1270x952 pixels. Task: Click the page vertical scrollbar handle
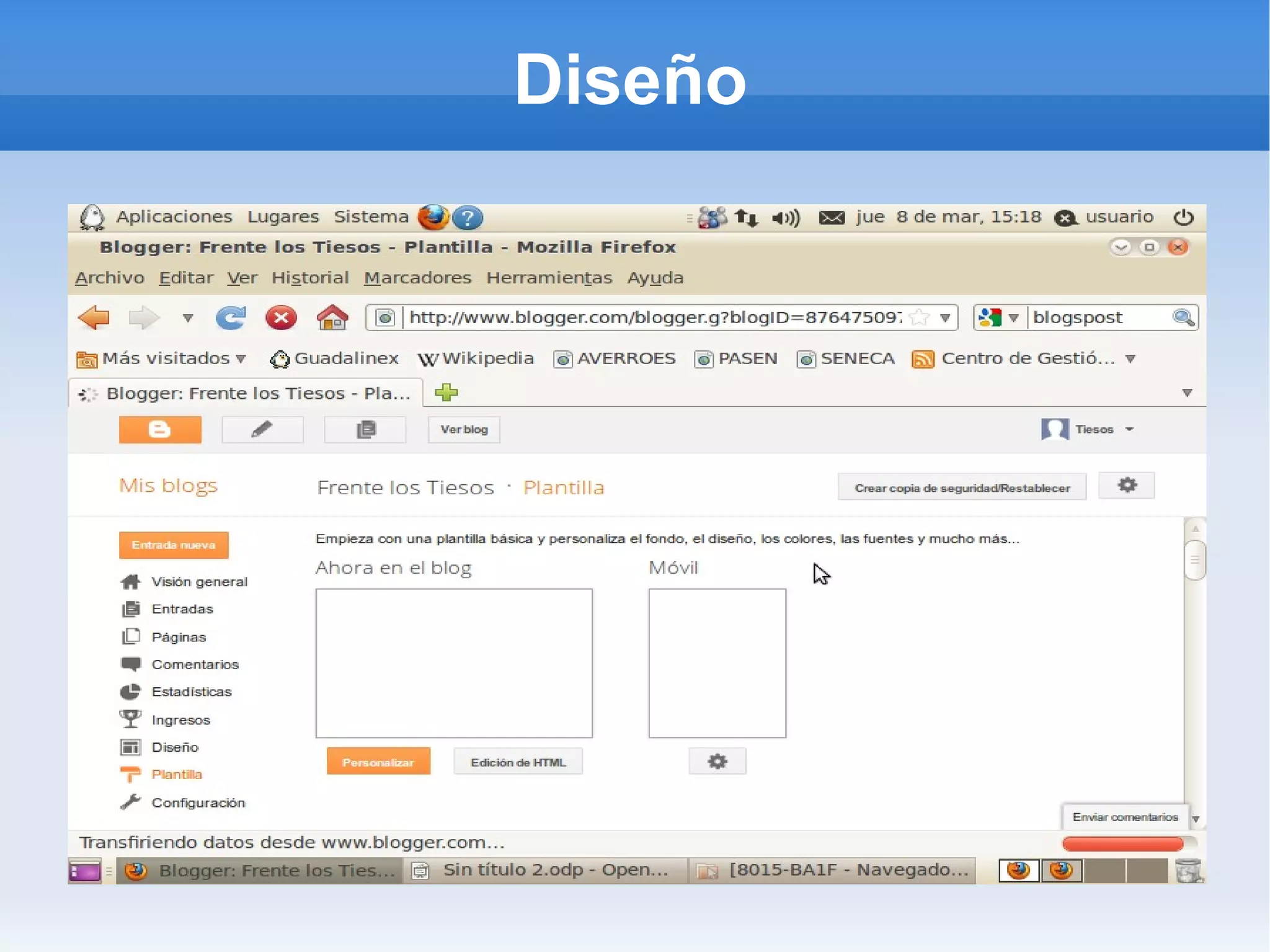[x=1195, y=559]
